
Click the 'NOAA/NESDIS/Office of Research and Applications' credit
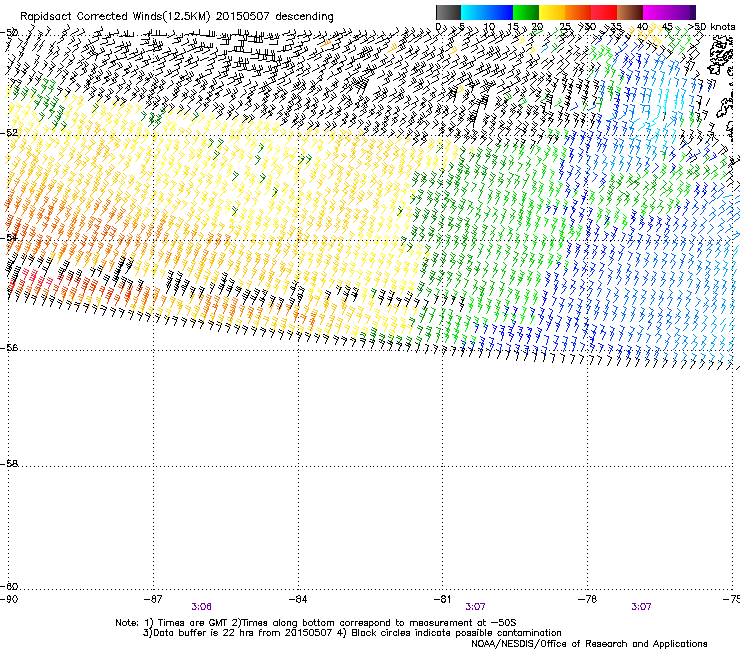(589, 644)
